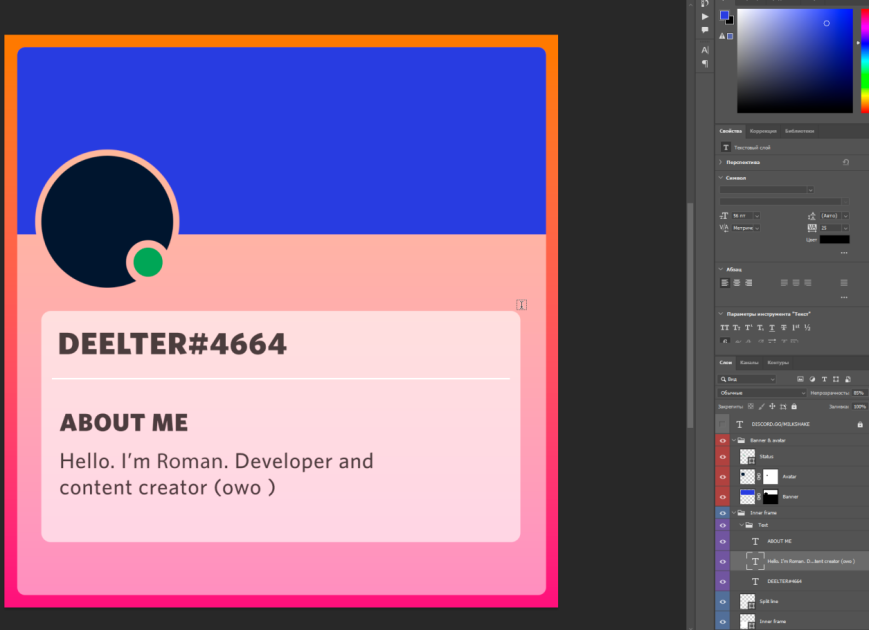Click the blue foreground color swatch
Screen dimensions: 869x630
point(724,16)
